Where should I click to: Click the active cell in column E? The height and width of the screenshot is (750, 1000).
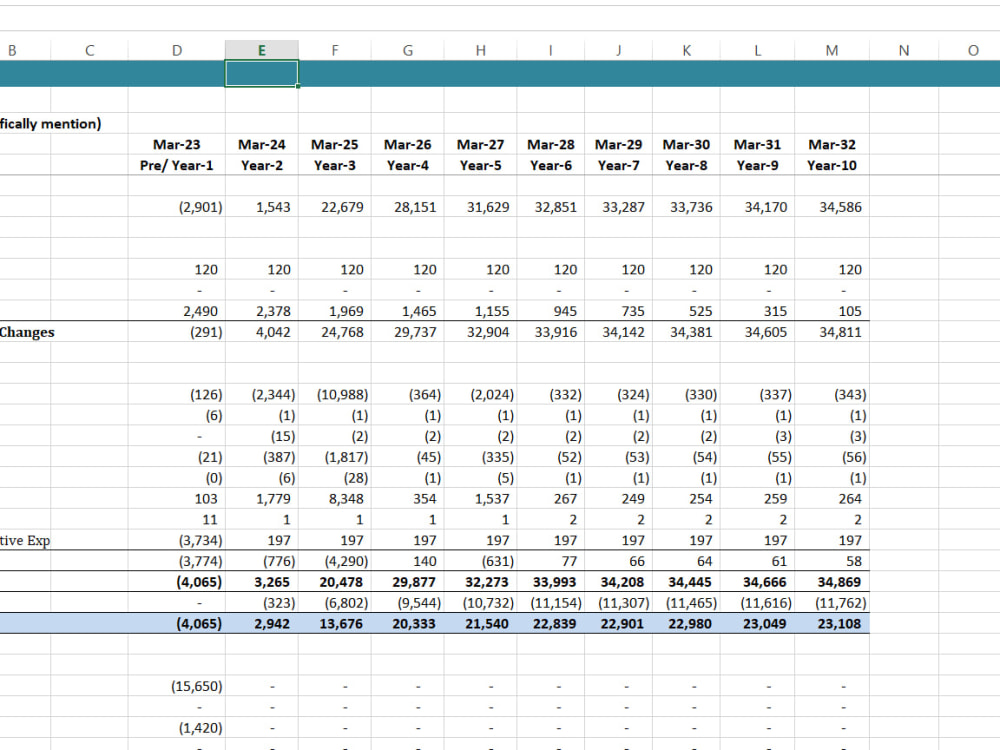261,73
